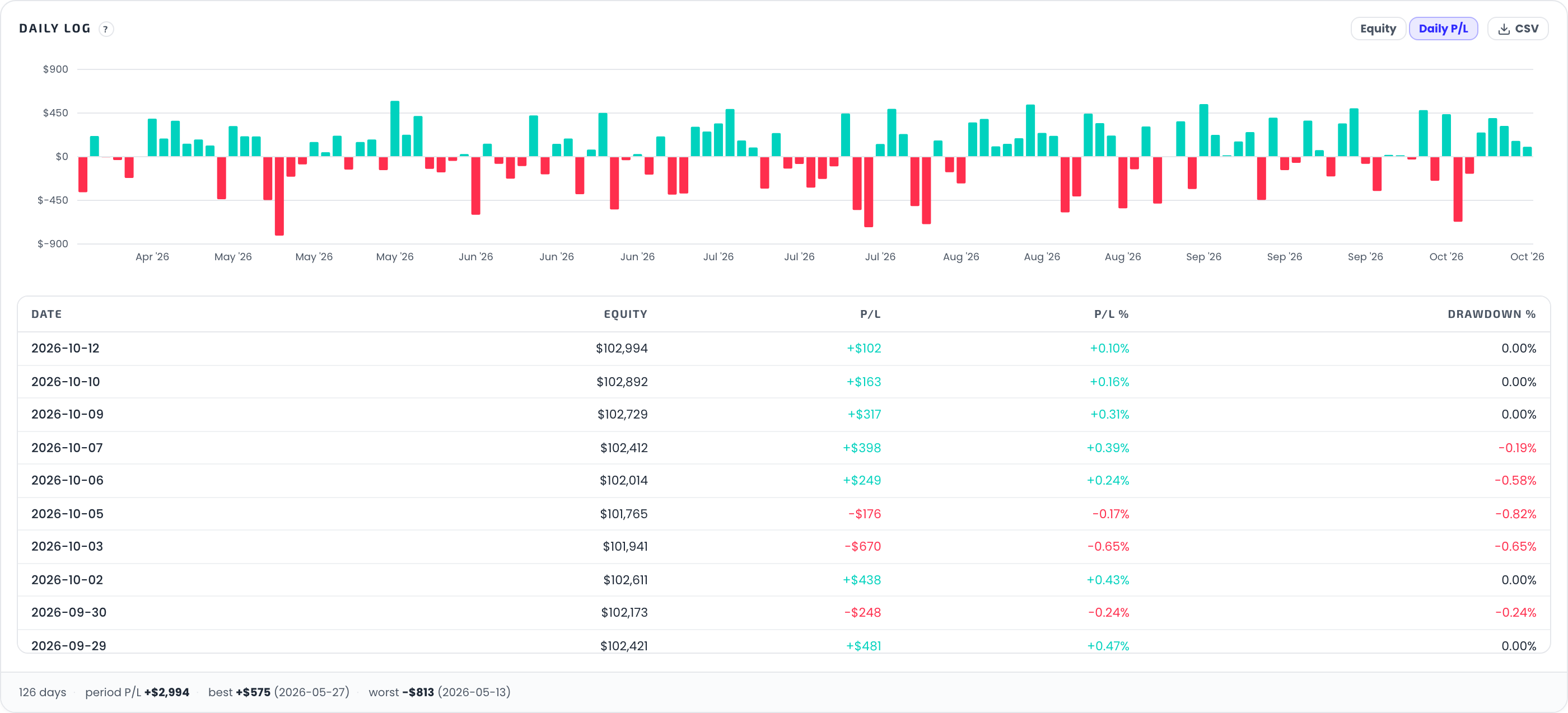This screenshot has height=713, width=1568.
Task: Click the +$398 P/L value
Action: pos(862,448)
